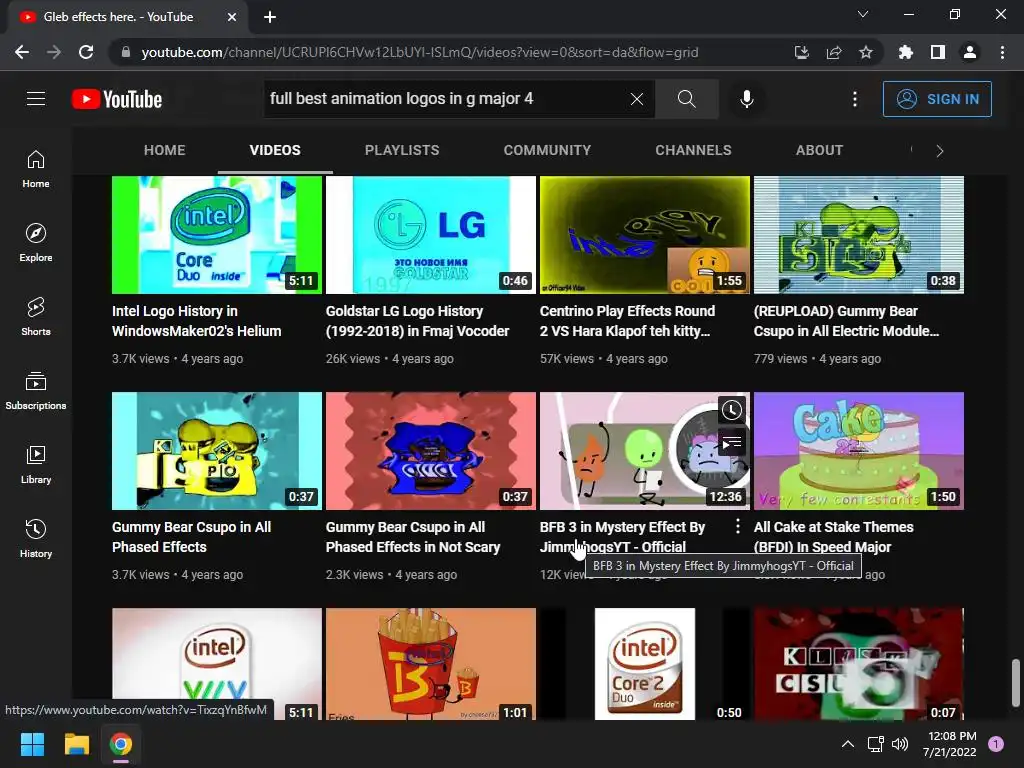Image resolution: width=1024 pixels, height=768 pixels.
Task: Open the ABOUT tab
Action: pos(819,150)
